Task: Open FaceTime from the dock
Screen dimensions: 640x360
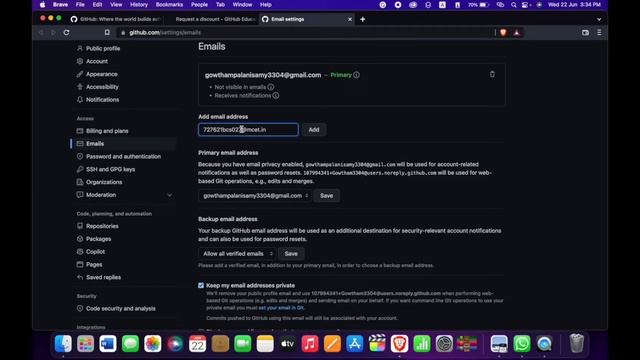Action: pos(242,344)
